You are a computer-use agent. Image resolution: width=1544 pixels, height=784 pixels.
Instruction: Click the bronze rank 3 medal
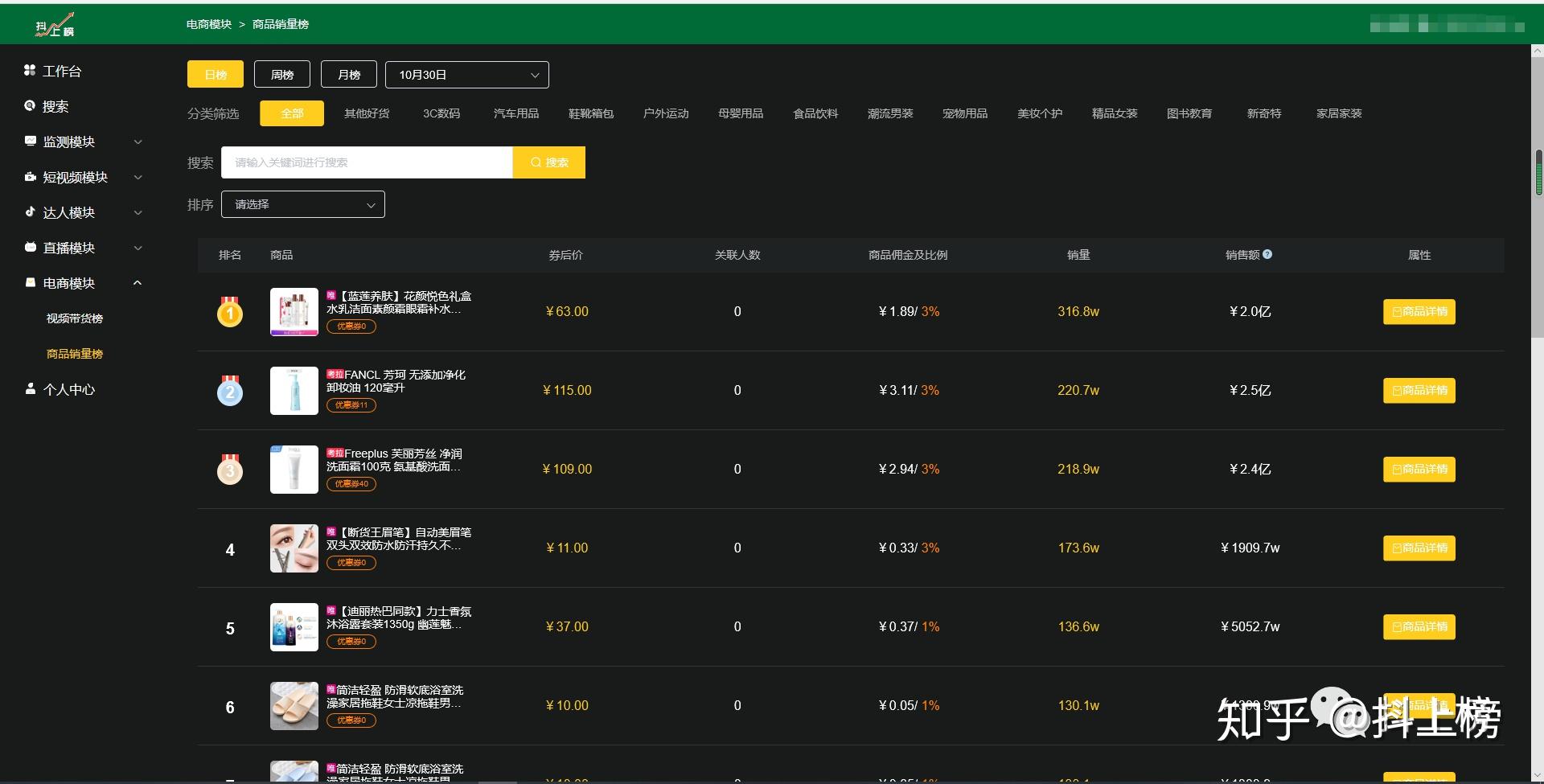(x=230, y=470)
